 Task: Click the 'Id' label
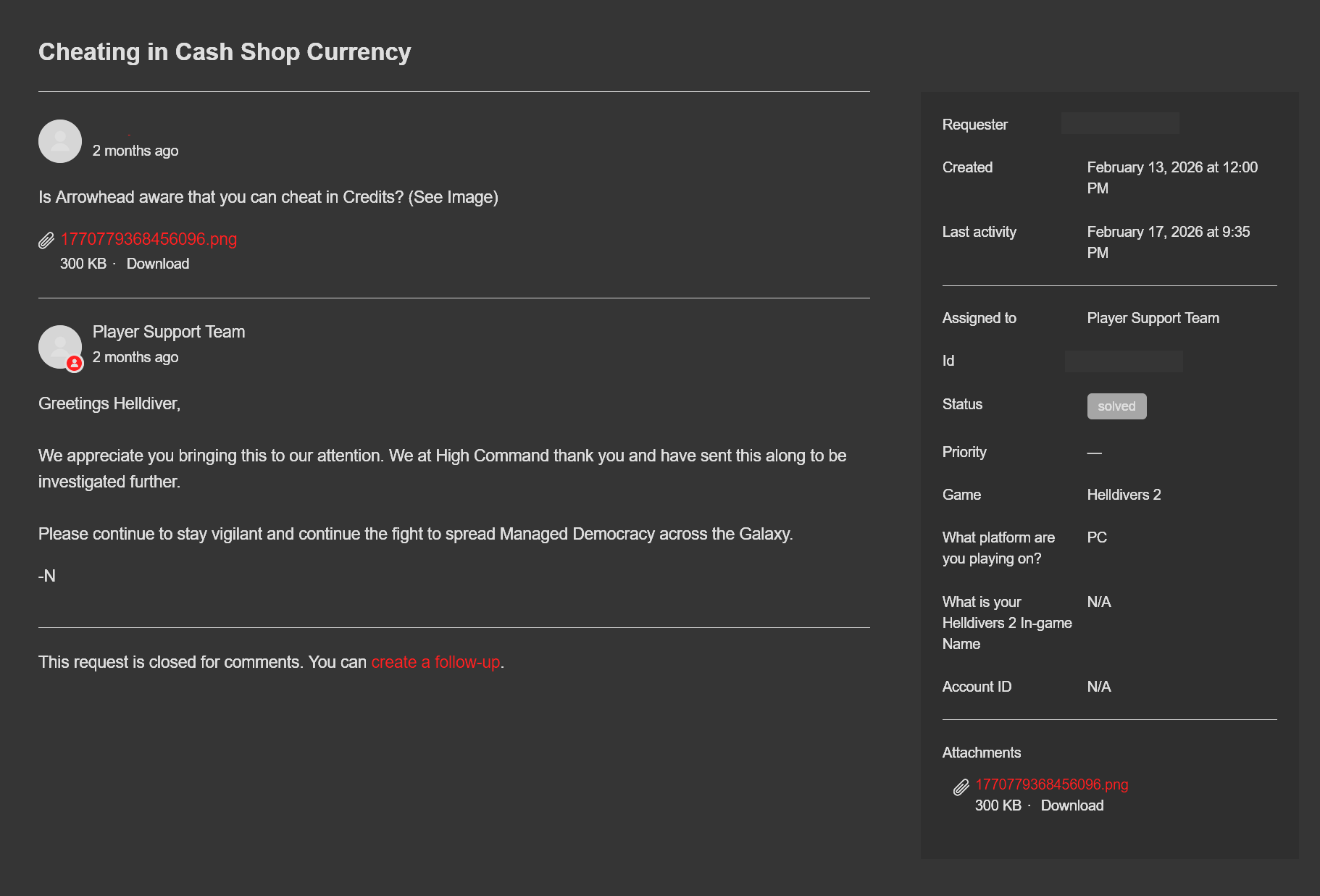(948, 361)
